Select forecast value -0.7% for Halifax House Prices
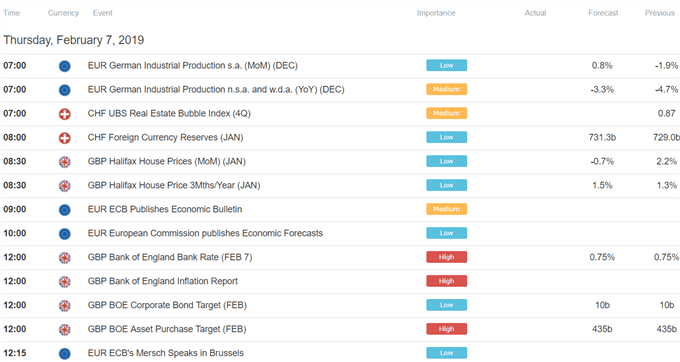Image resolution: width=680 pixels, height=362 pixels. [602, 161]
